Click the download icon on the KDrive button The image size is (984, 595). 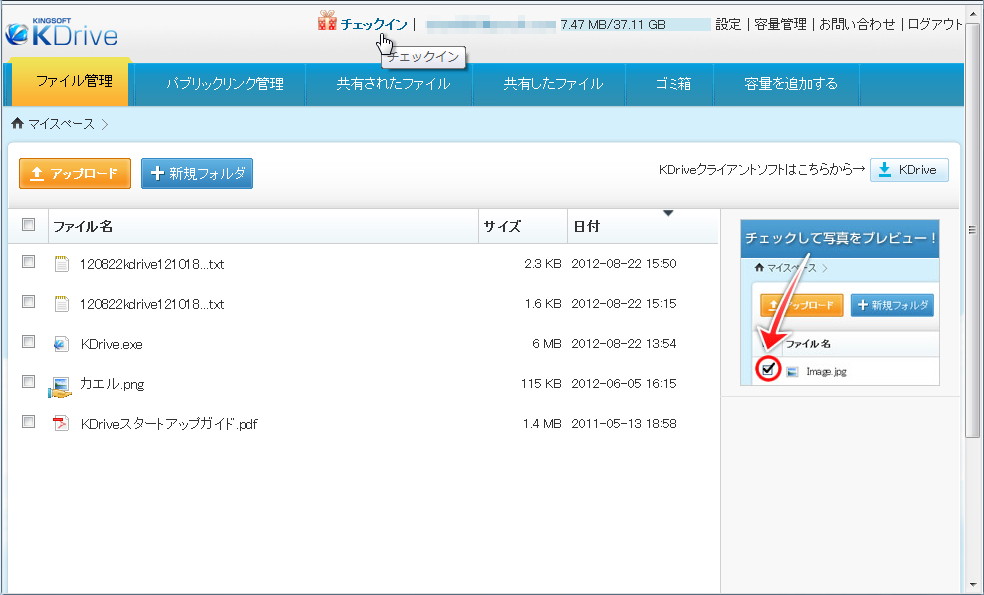tap(885, 169)
